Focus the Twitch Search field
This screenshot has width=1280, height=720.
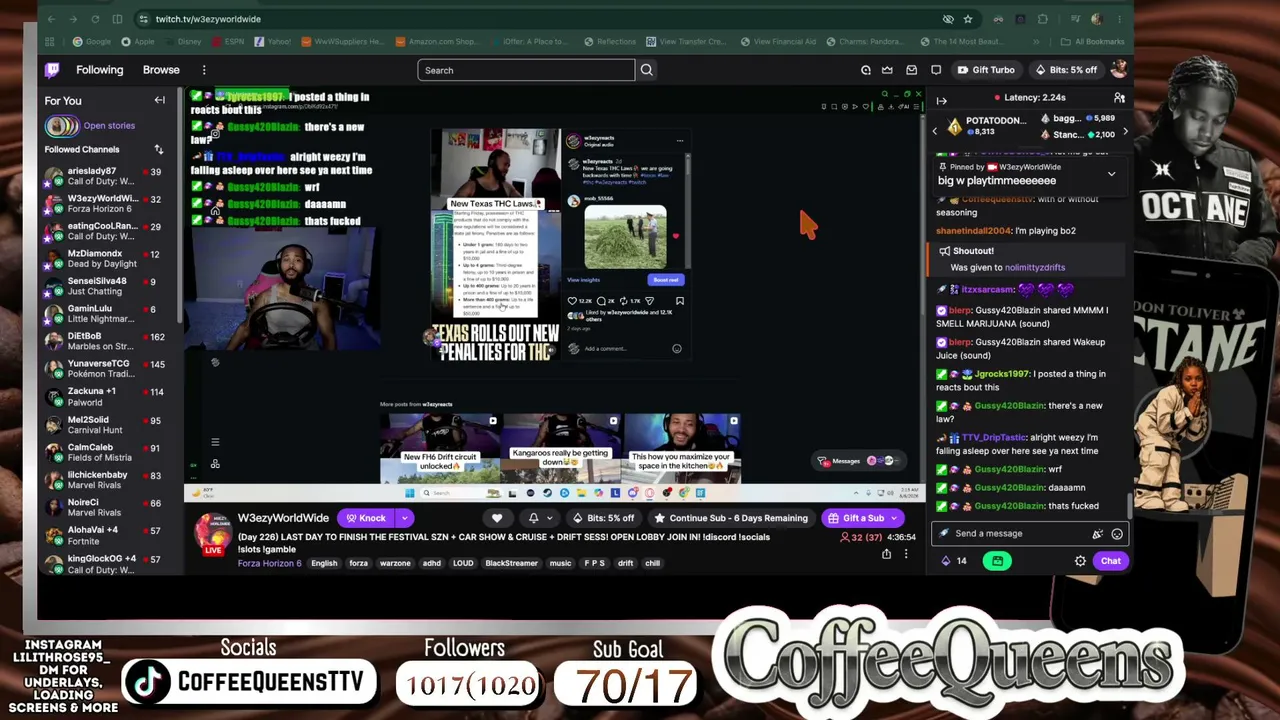(x=526, y=70)
